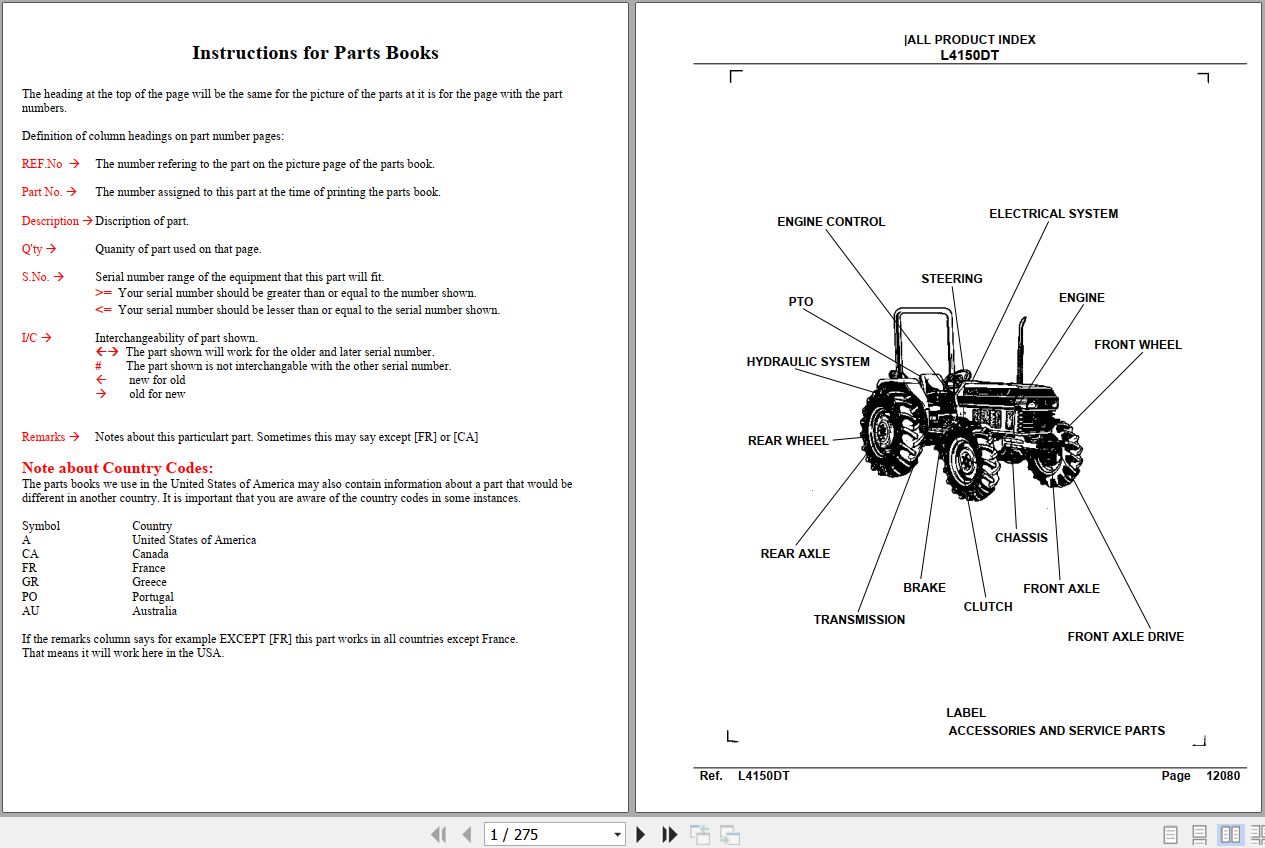Click the Note about Country Codes heading
The image size is (1265, 848).
[117, 468]
